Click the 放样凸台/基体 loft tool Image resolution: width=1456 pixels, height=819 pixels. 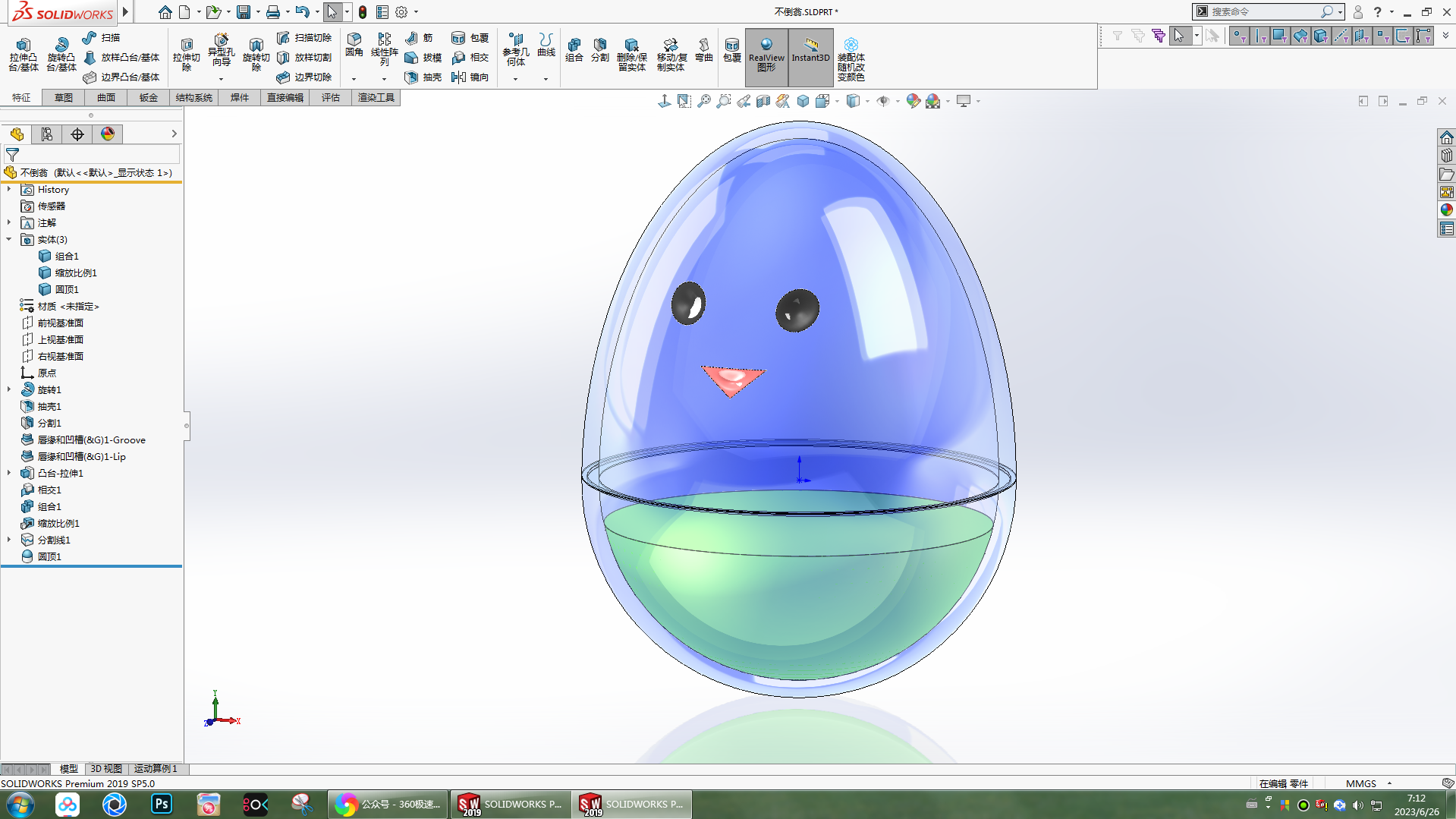coord(121,57)
